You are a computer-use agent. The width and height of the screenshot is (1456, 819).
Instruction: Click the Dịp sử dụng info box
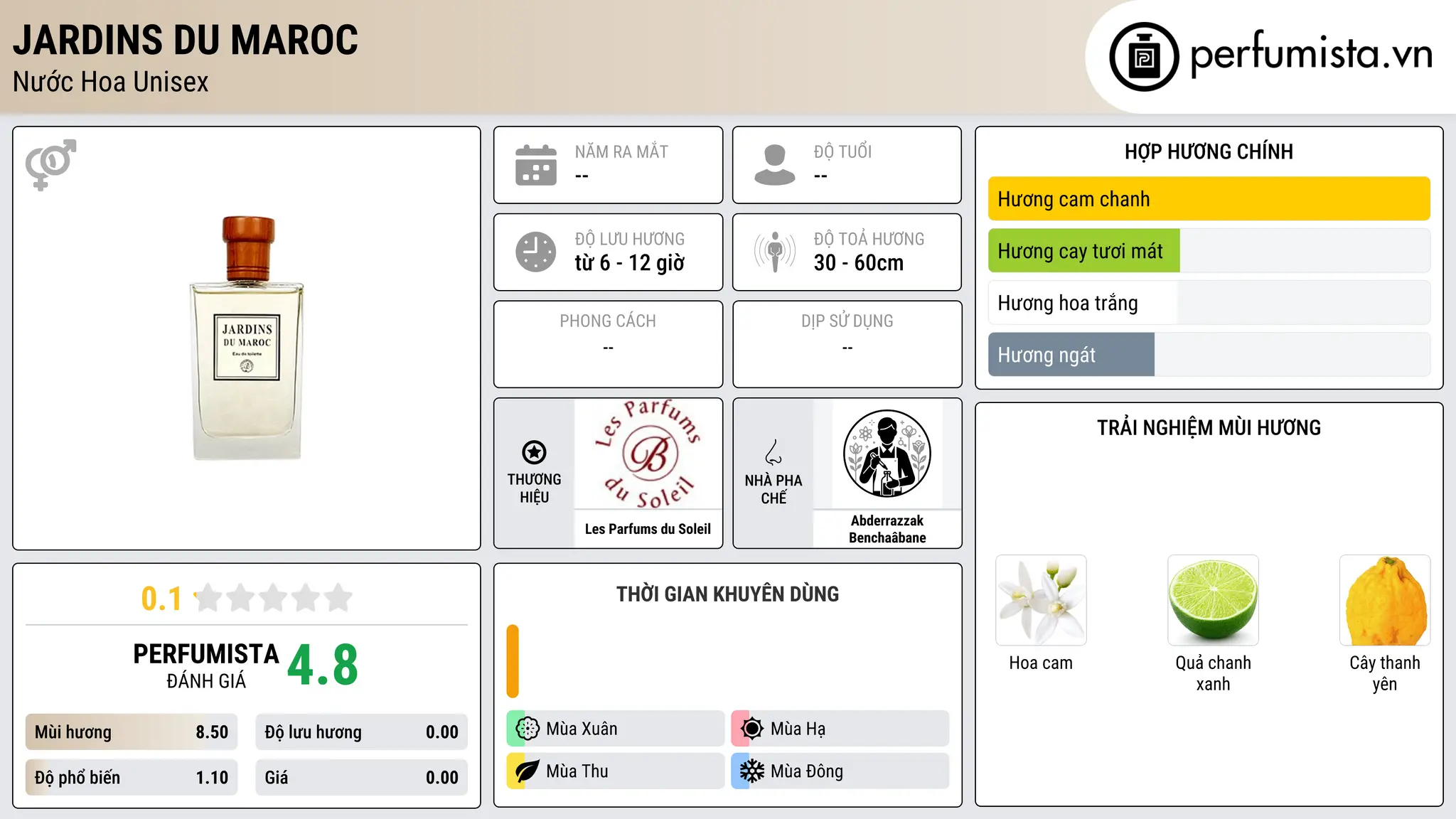coord(847,344)
